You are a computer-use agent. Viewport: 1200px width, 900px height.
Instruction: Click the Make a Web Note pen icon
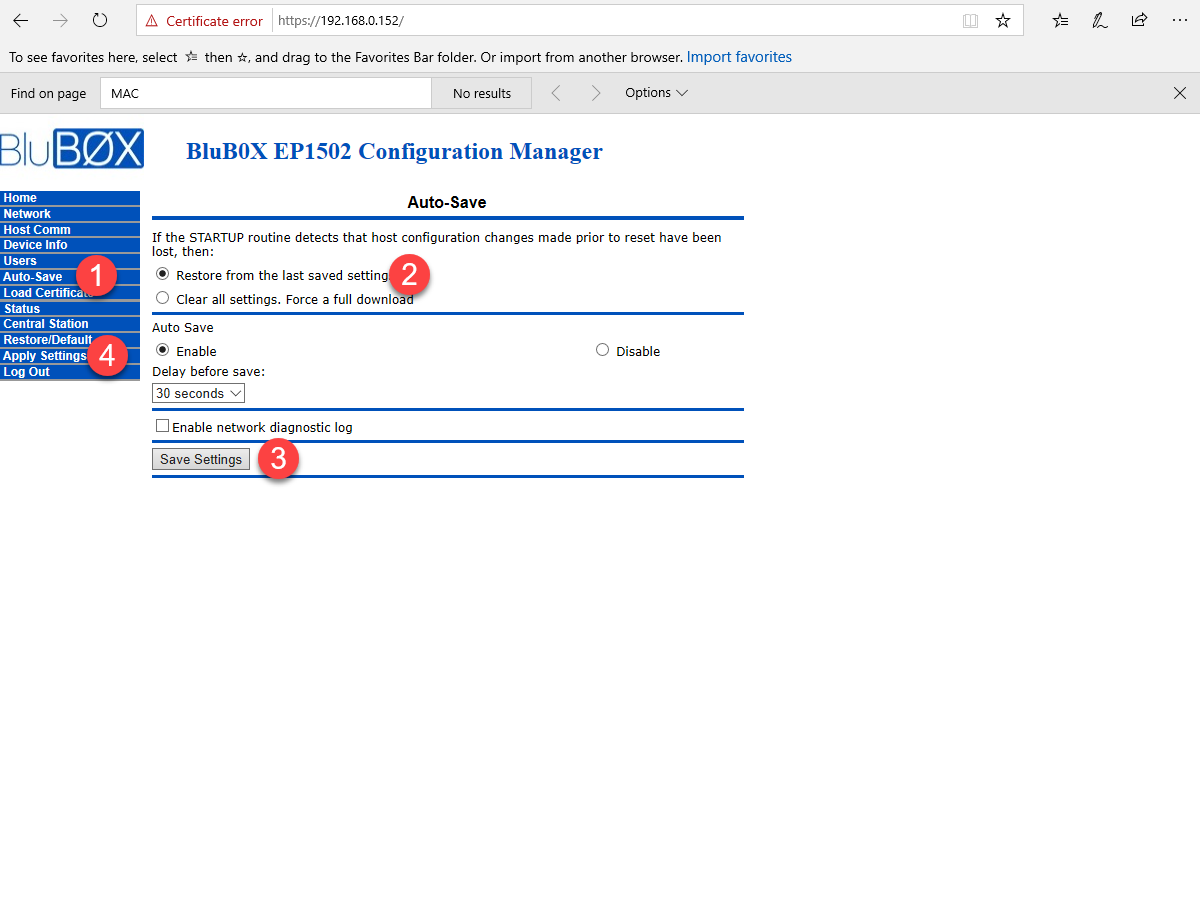pyautogui.click(x=1100, y=20)
